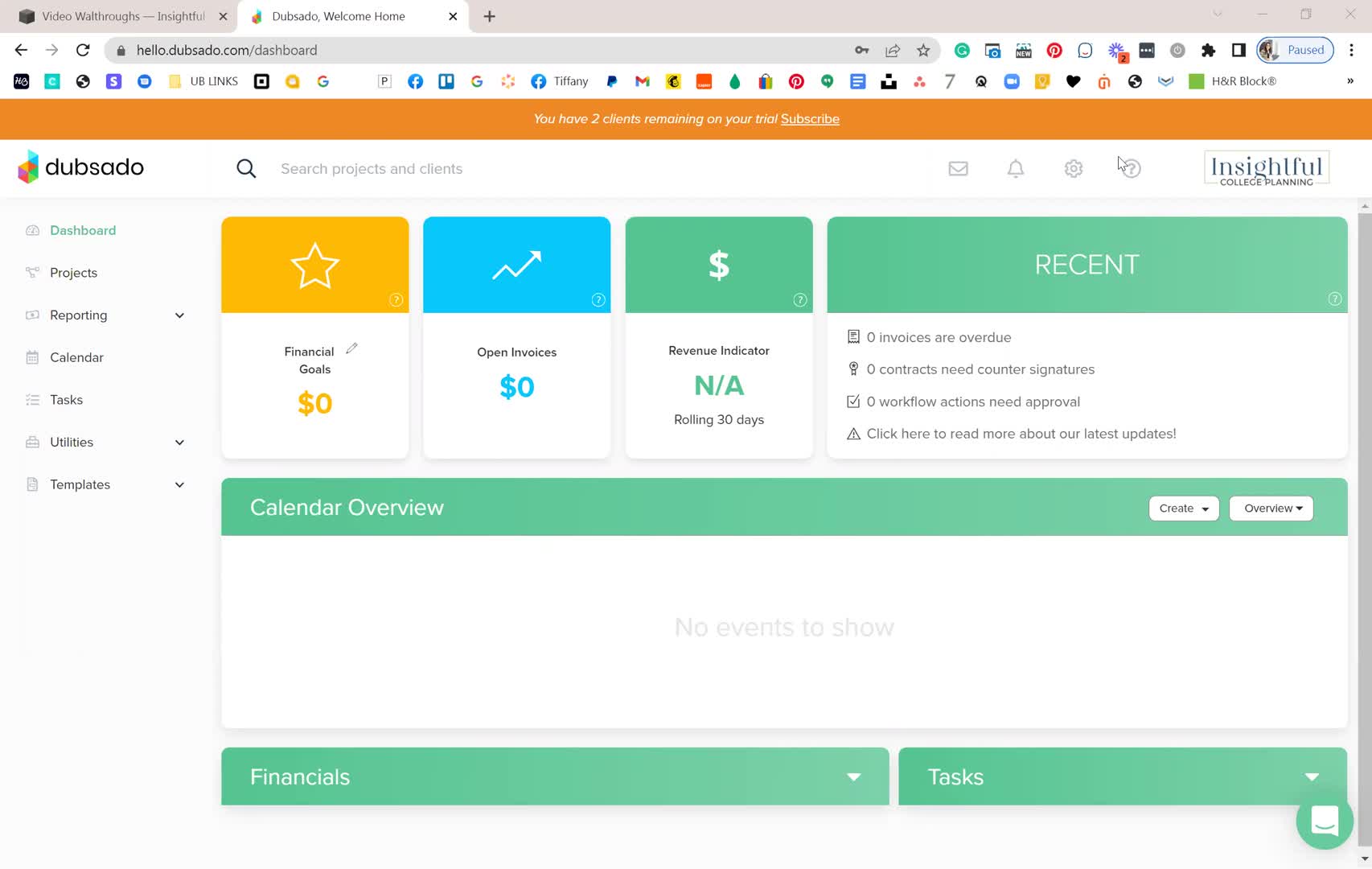Edit Financial Goals with pencil icon
Screen dimensions: 1372x869
(x=351, y=348)
